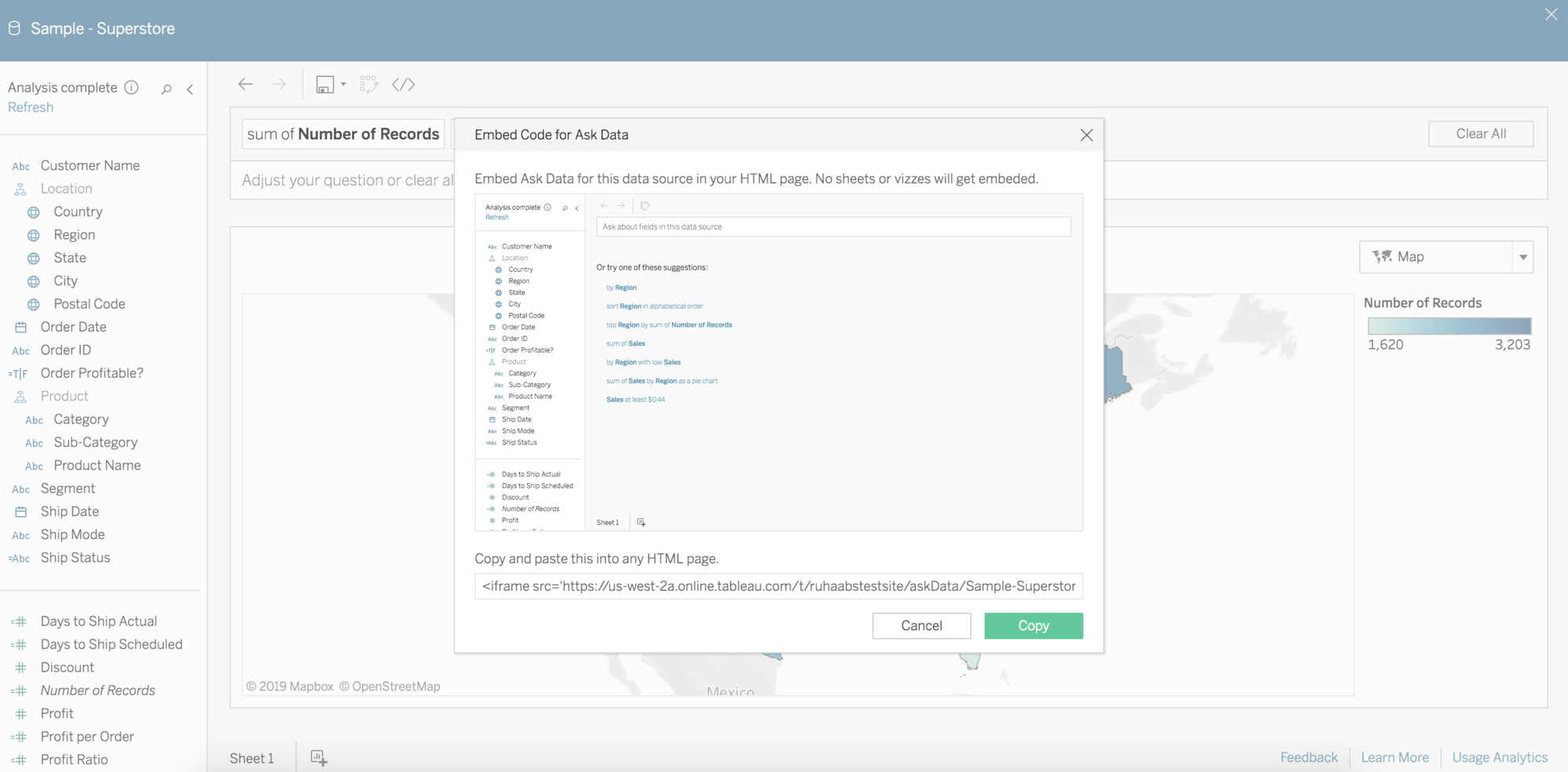This screenshot has width=1568, height=772.
Task: Collapse the data fields side panel
Action: pos(191,89)
